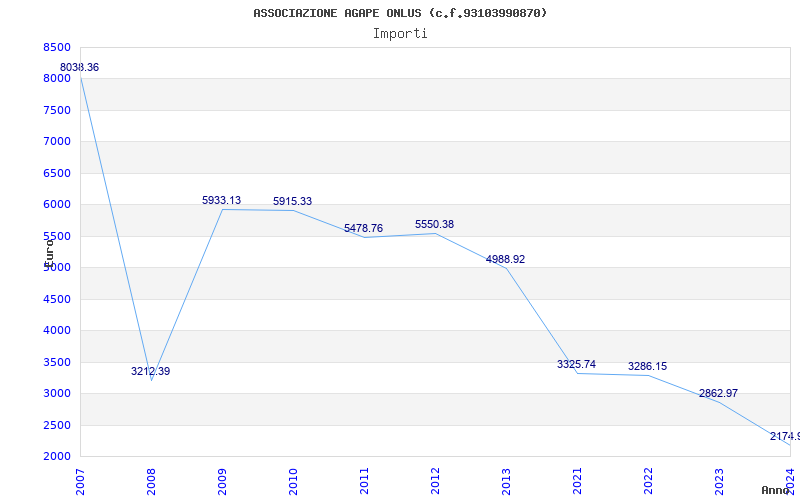Click the y-axis value 8000
This screenshot has width=800, height=500.
57,79
